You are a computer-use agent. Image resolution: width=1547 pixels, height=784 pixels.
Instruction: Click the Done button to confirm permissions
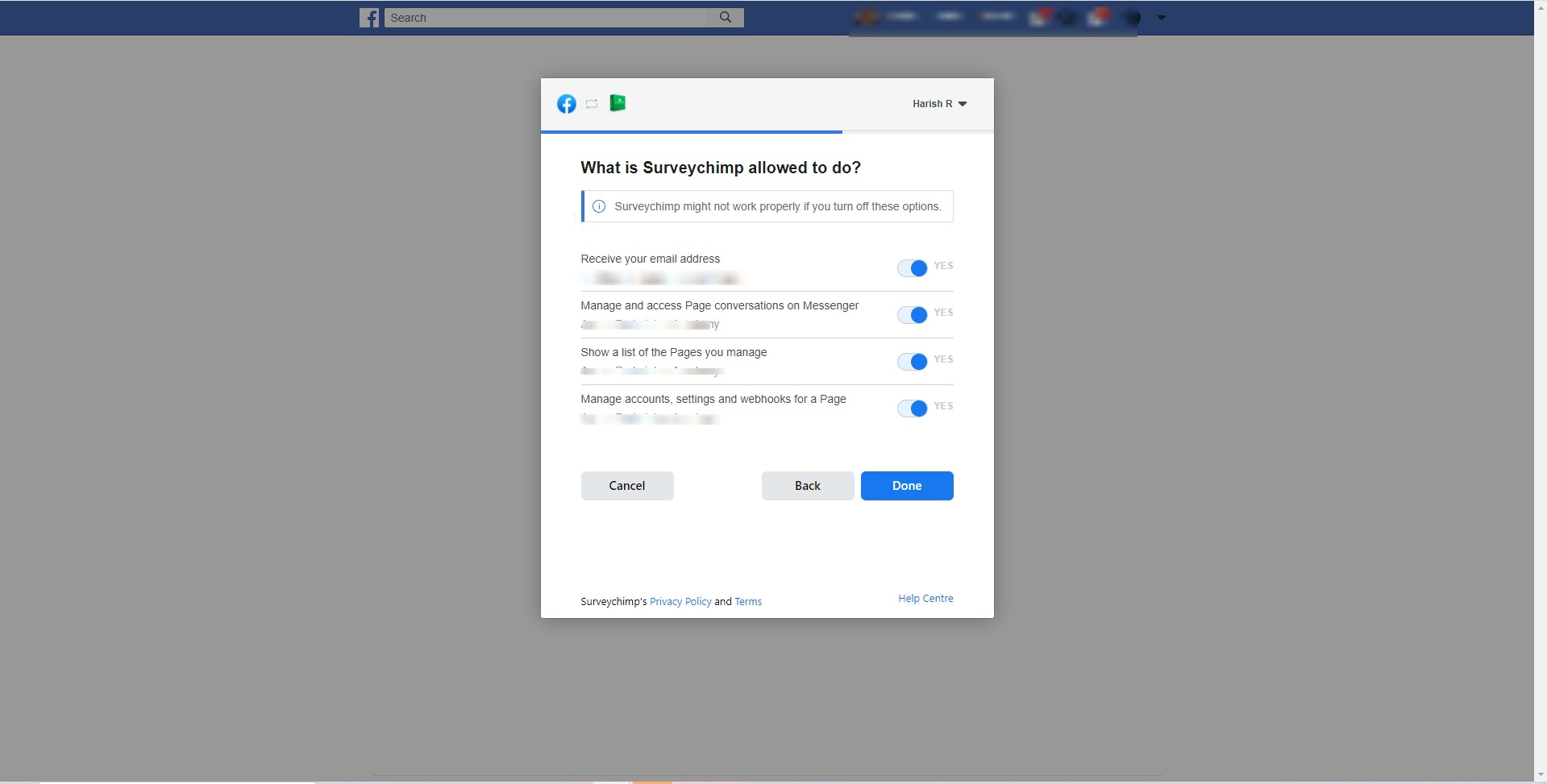point(906,485)
